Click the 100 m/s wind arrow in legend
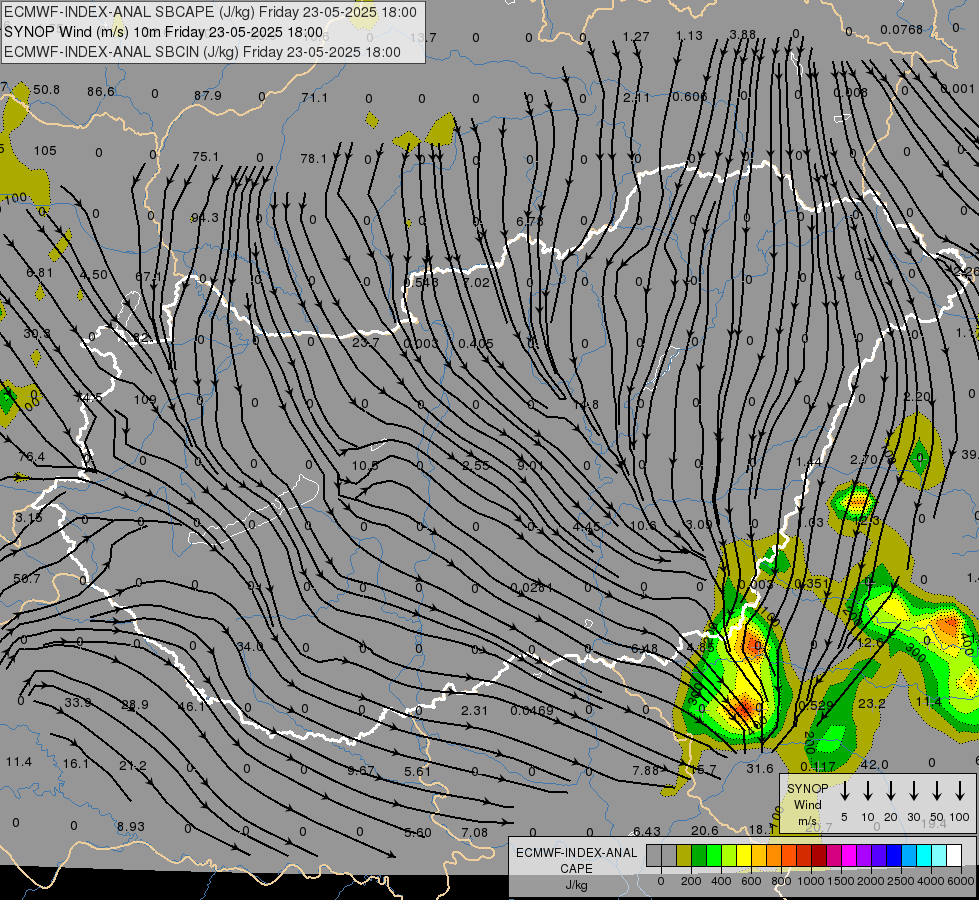Viewport: 979px width, 900px height. point(960,791)
